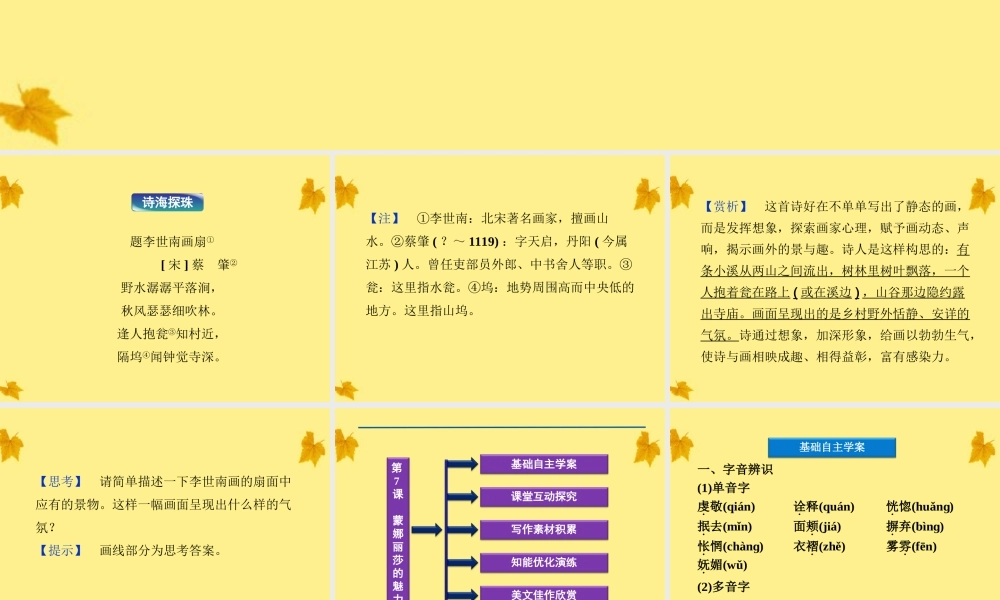The image size is (1000, 600).
Task: Select the entry 恍惚(huǎng)
Action: [920, 508]
